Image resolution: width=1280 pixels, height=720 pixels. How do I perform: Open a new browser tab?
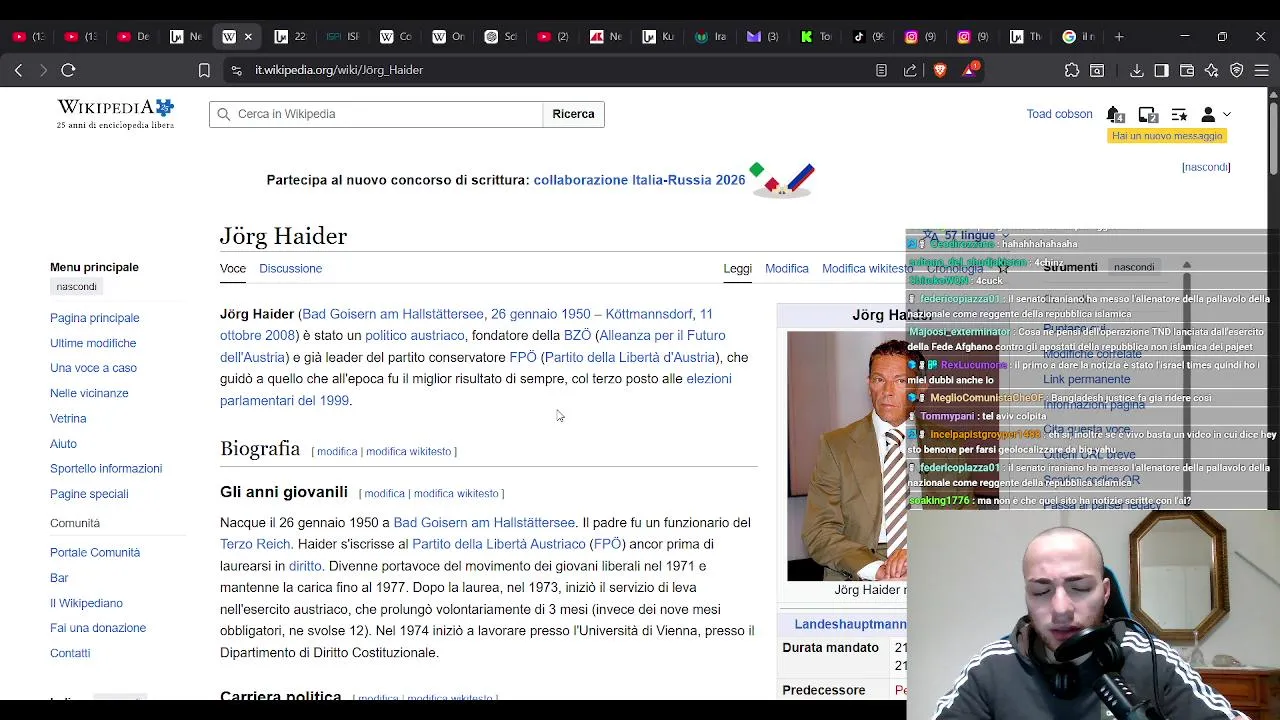coord(1119,36)
